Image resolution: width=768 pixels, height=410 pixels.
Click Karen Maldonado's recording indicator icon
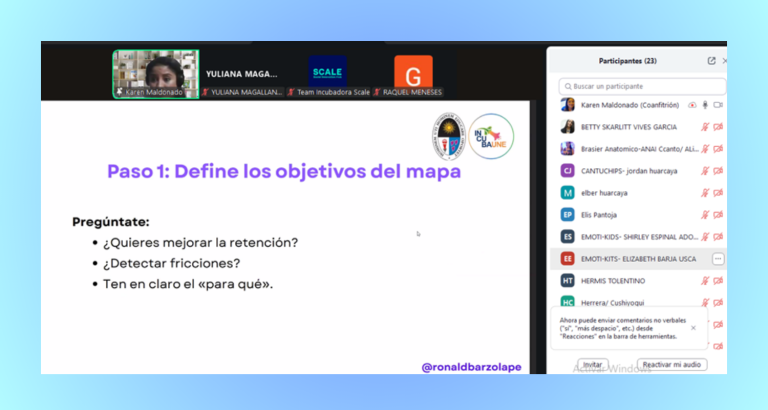692,105
